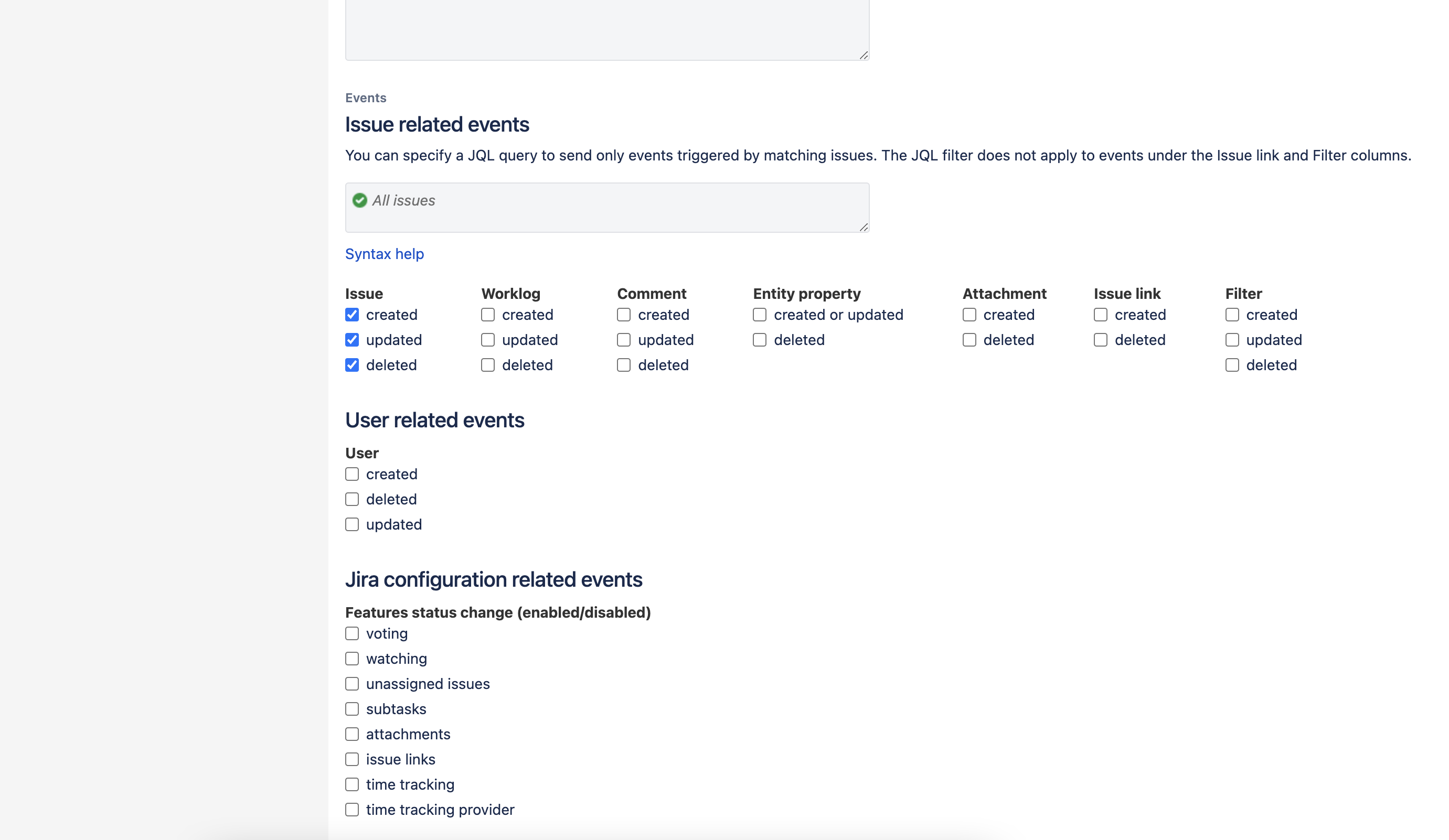The width and height of the screenshot is (1449, 840).
Task: Disable the Issue updated webhook event
Action: pos(352,340)
